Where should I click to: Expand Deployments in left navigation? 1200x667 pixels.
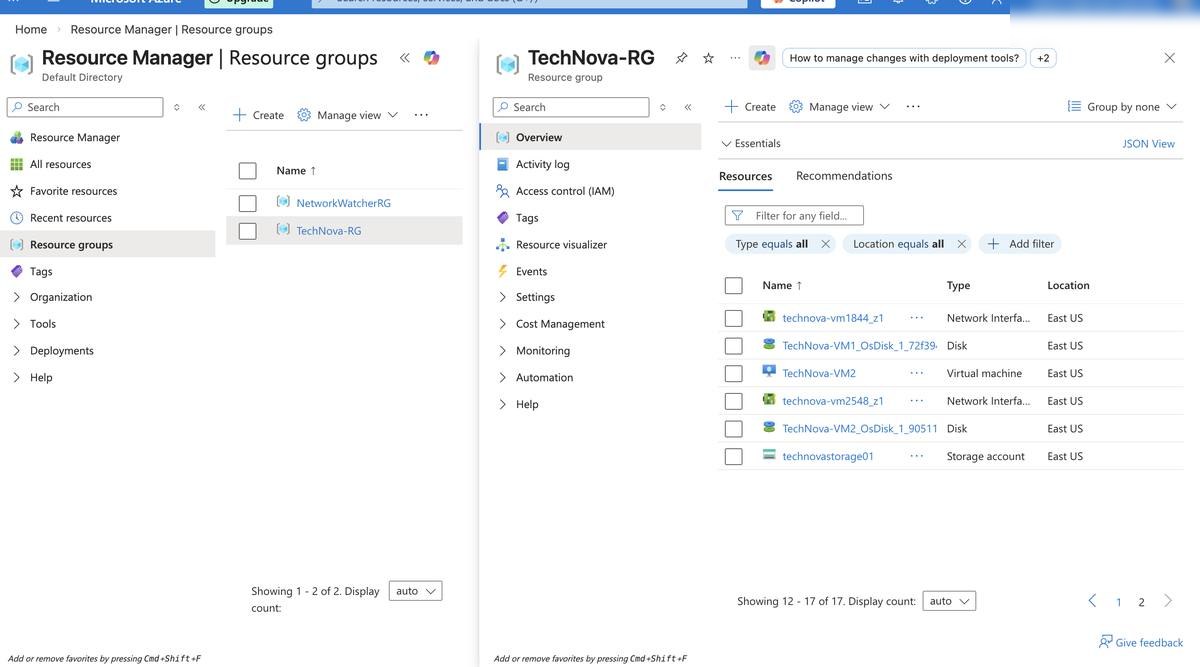(x=17, y=351)
